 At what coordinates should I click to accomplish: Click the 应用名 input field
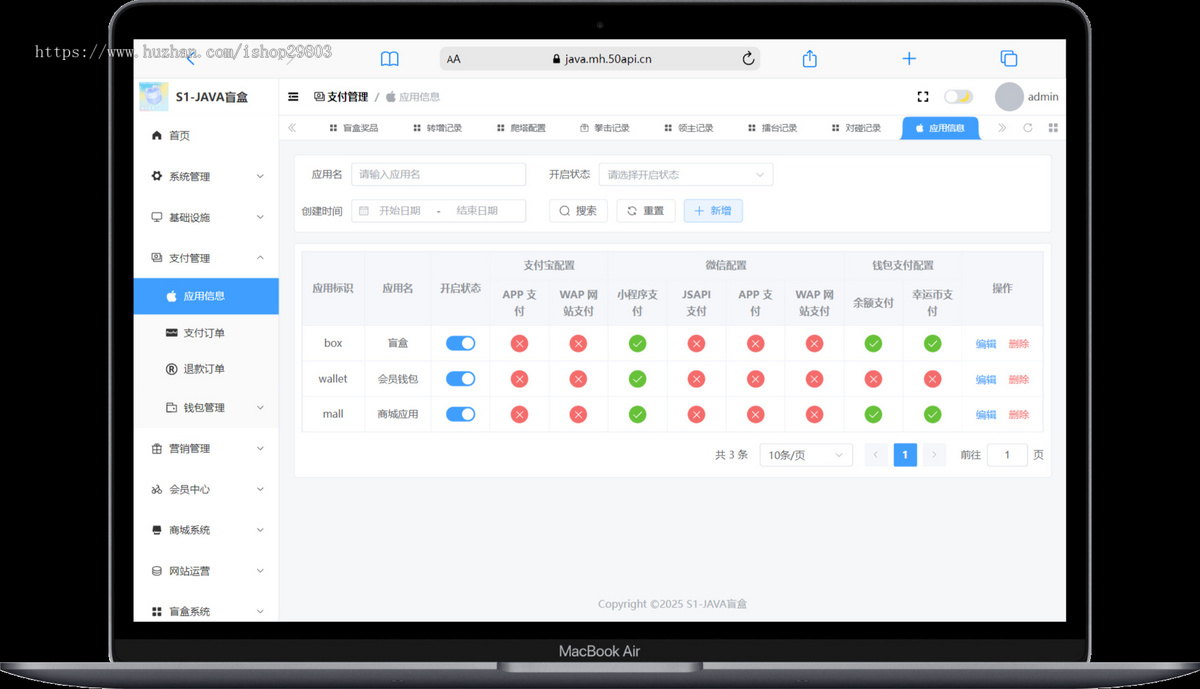[x=438, y=174]
